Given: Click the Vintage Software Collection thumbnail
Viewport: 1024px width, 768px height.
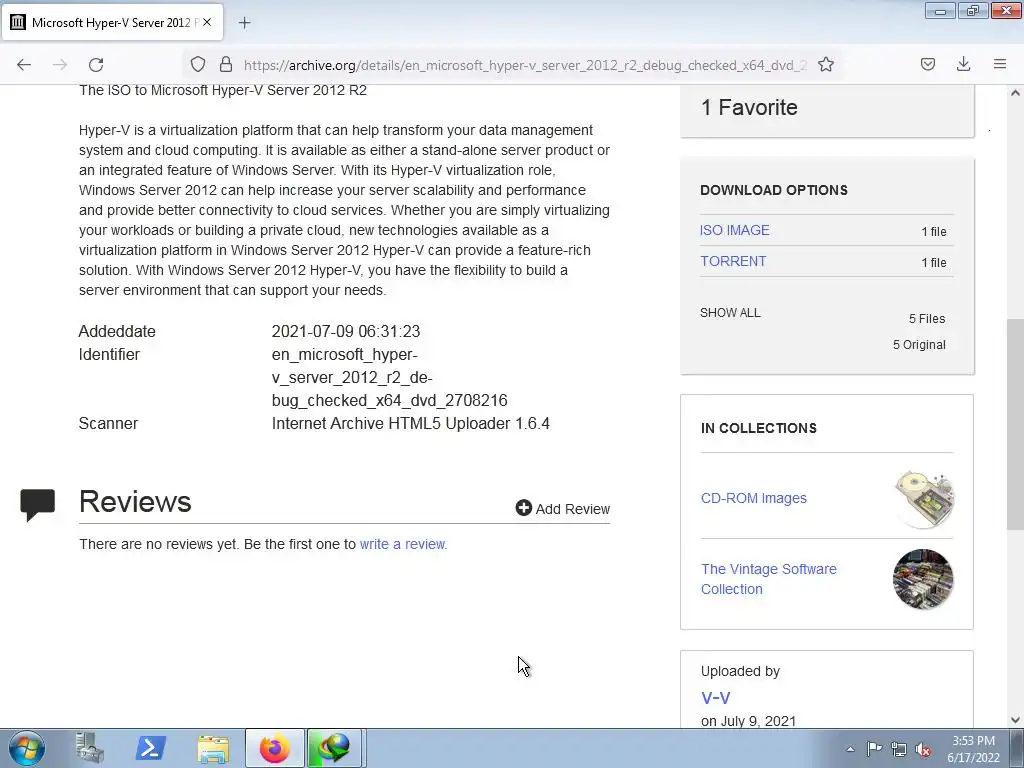Looking at the screenshot, I should 923,579.
